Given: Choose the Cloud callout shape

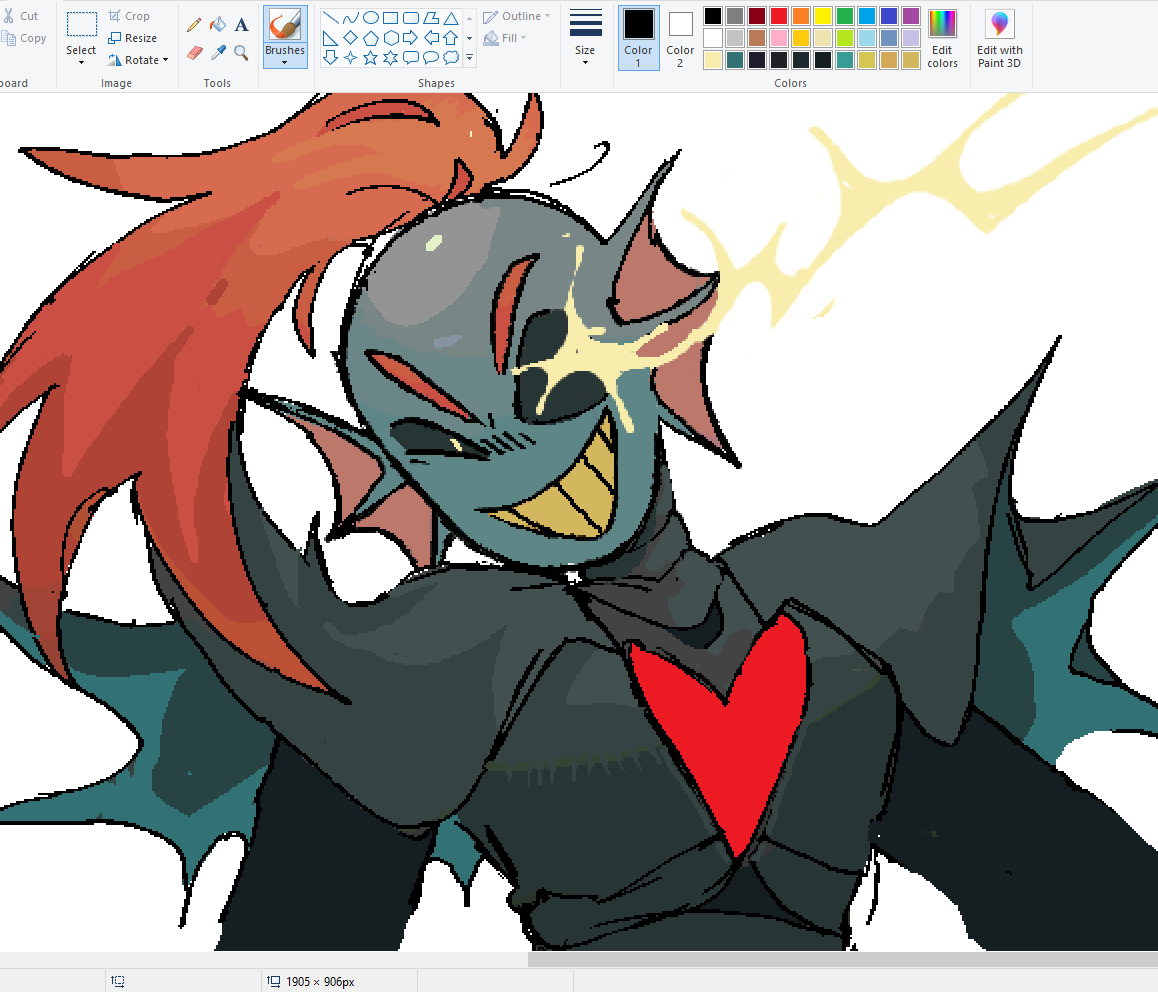Looking at the screenshot, I should click(x=450, y=58).
